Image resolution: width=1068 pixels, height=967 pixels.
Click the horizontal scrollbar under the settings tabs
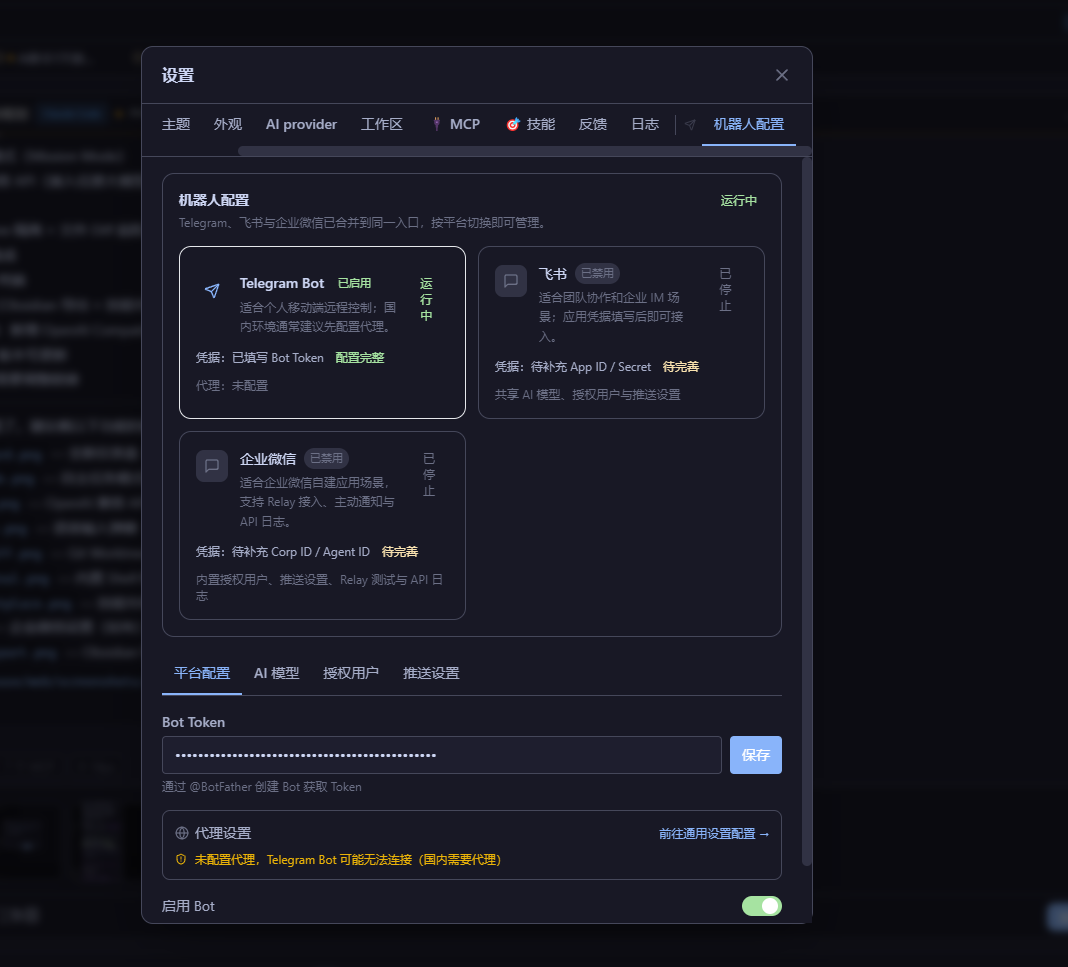click(520, 151)
